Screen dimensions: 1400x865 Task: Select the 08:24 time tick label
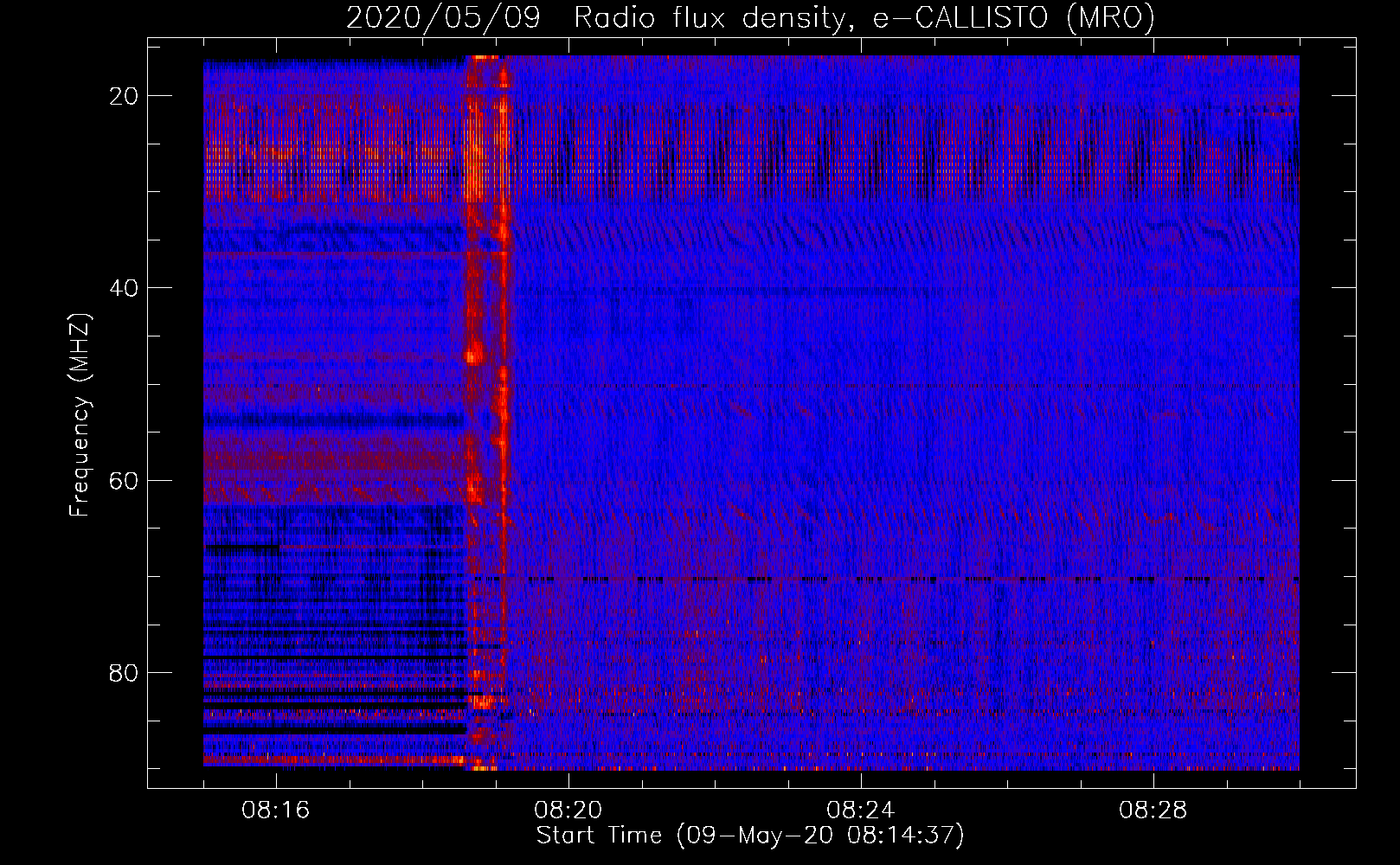[860, 811]
